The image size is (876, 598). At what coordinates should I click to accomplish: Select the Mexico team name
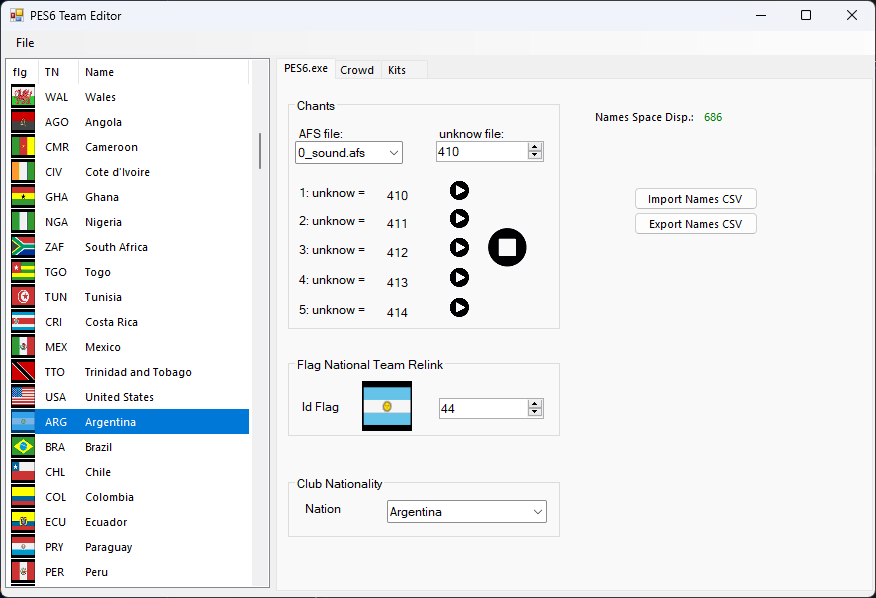(103, 347)
